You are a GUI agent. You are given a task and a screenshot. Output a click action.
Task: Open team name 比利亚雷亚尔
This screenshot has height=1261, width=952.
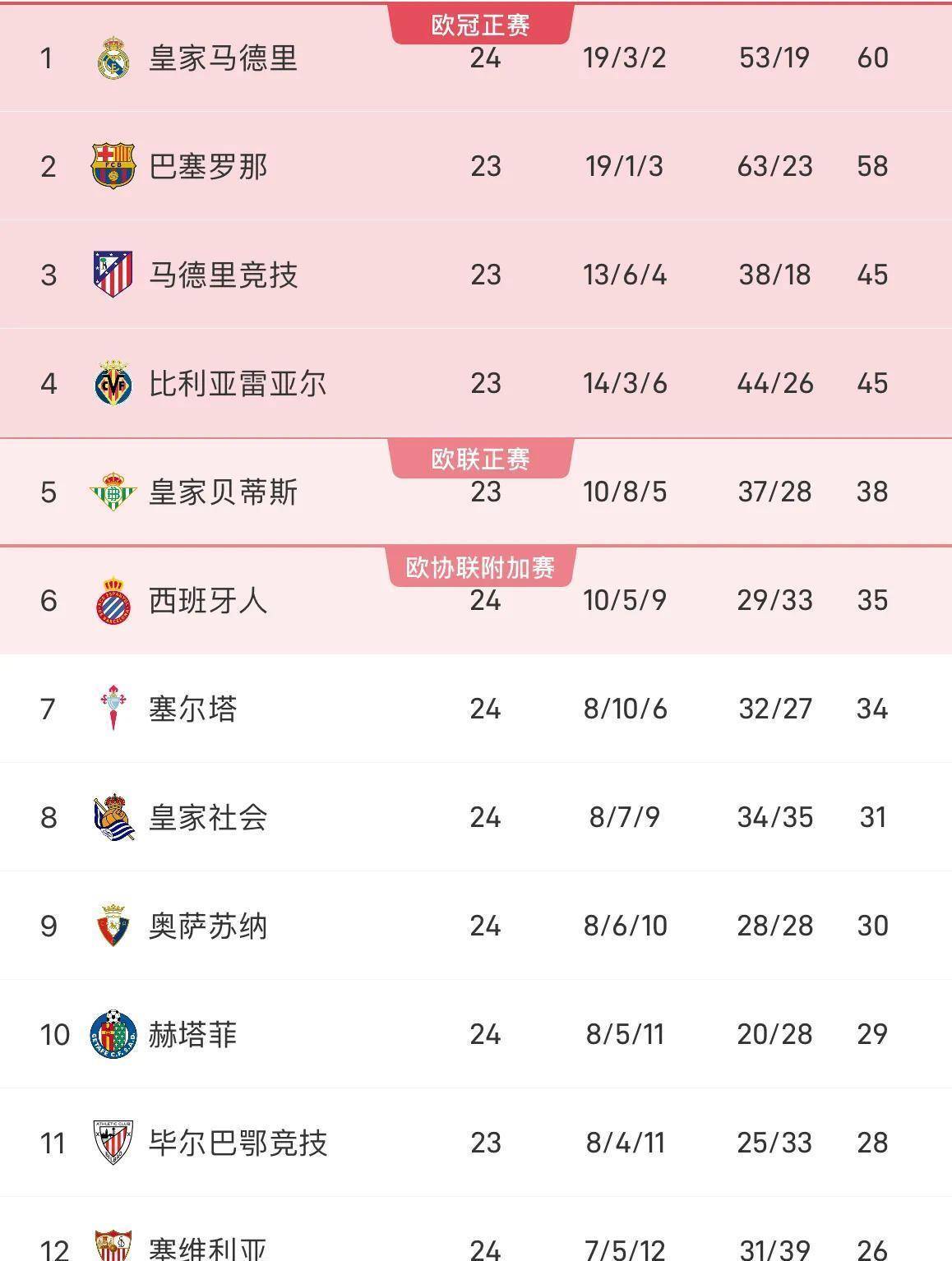point(238,384)
